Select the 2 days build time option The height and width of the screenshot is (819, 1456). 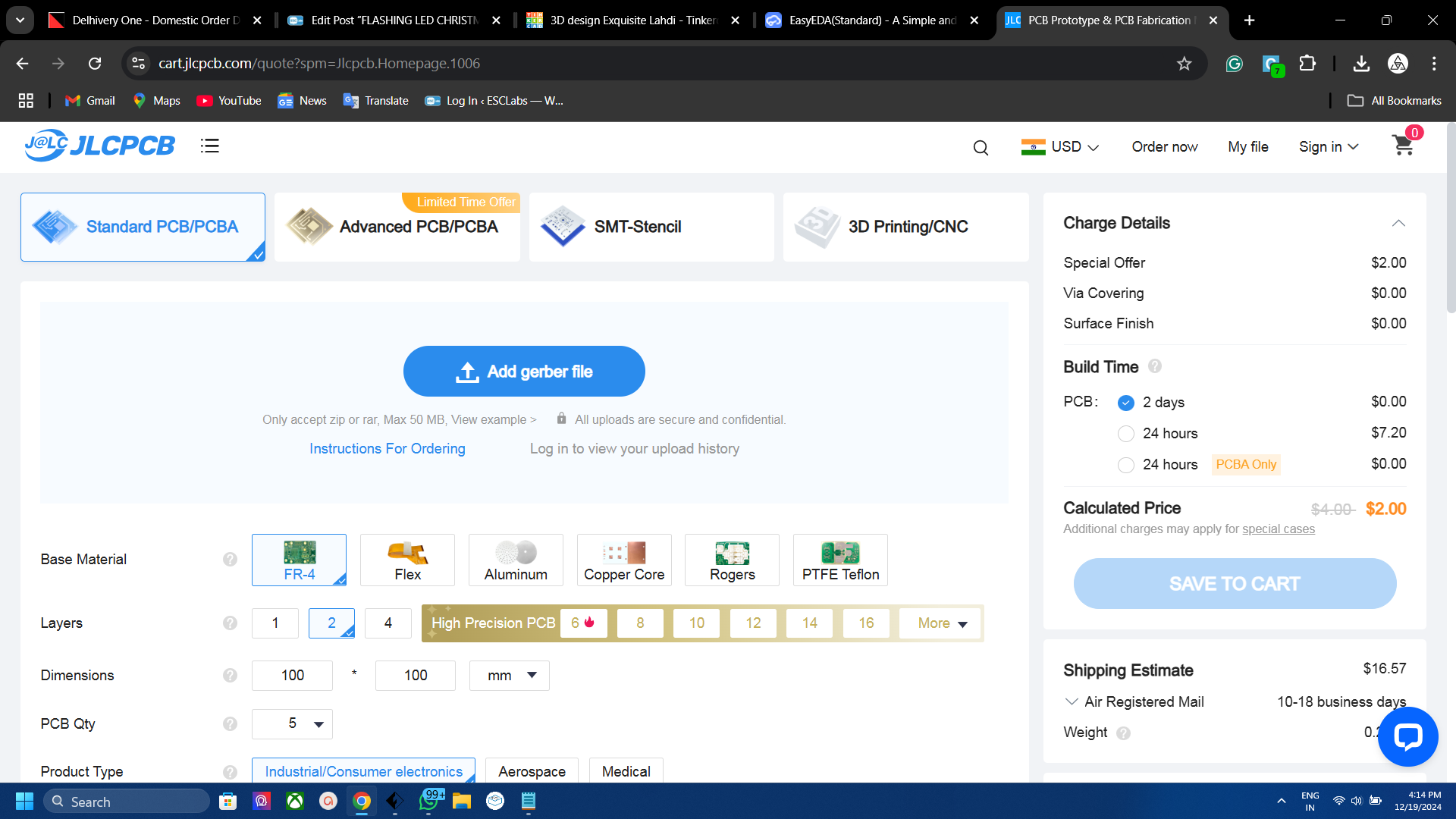(1126, 403)
